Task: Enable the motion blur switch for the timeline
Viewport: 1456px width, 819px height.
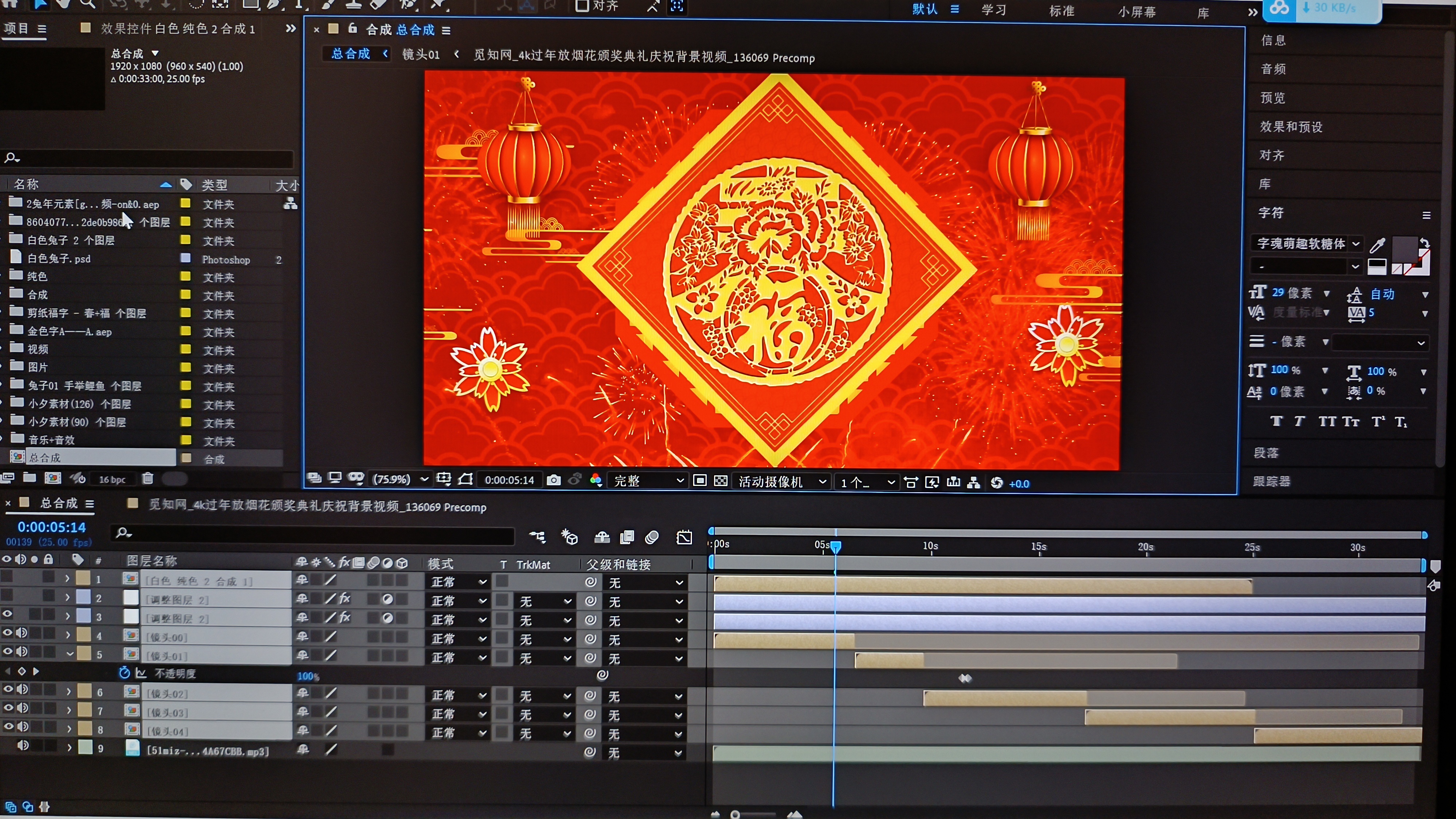Action: pos(652,537)
